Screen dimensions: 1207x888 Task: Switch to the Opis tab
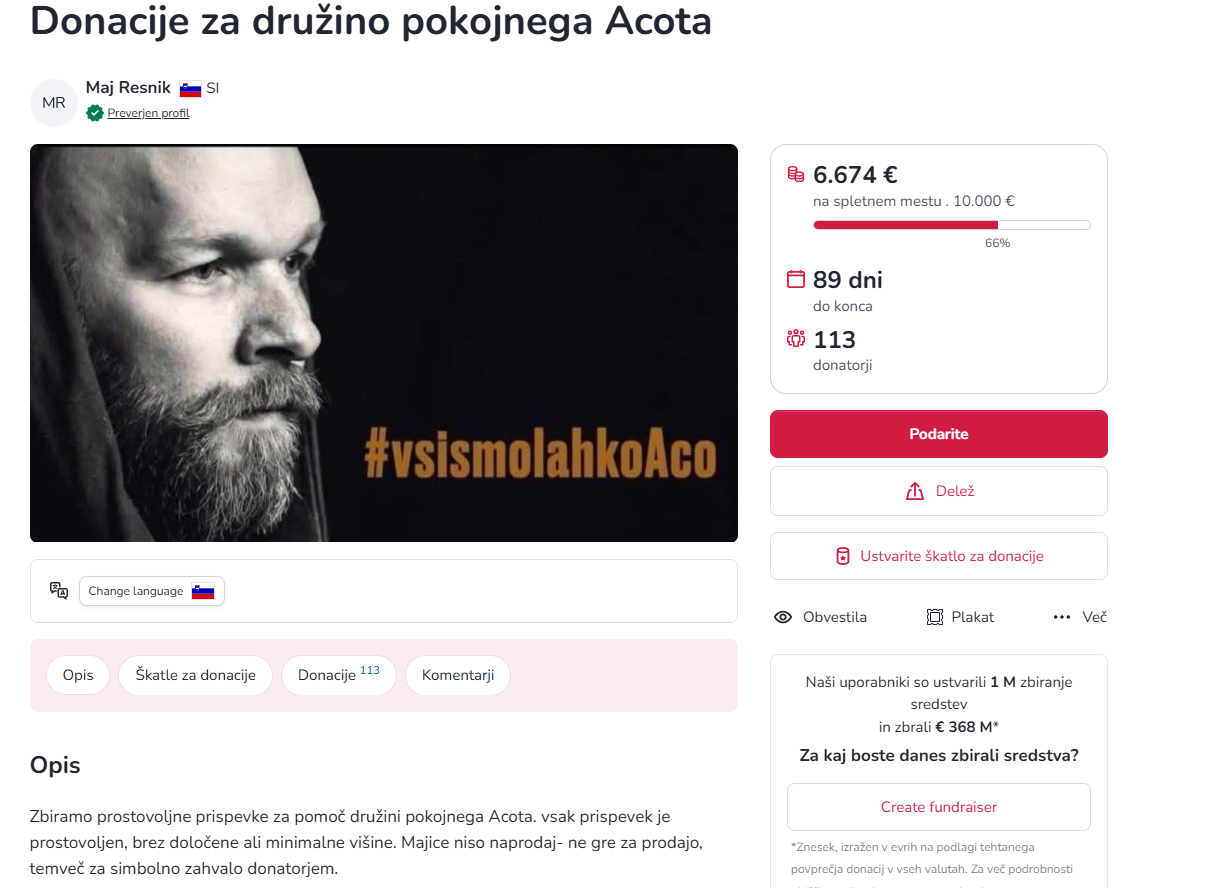(x=78, y=675)
